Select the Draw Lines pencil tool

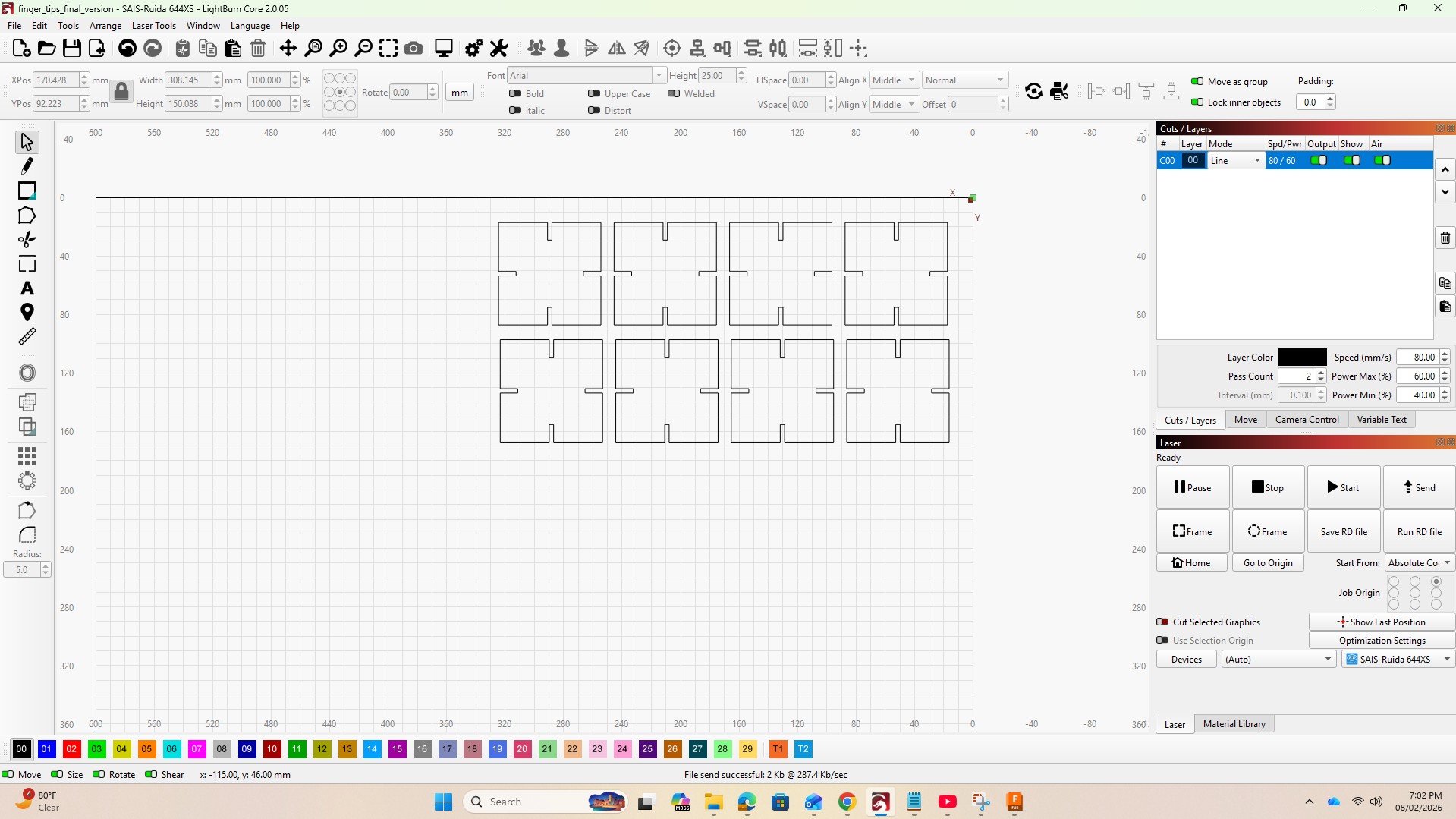coord(27,166)
